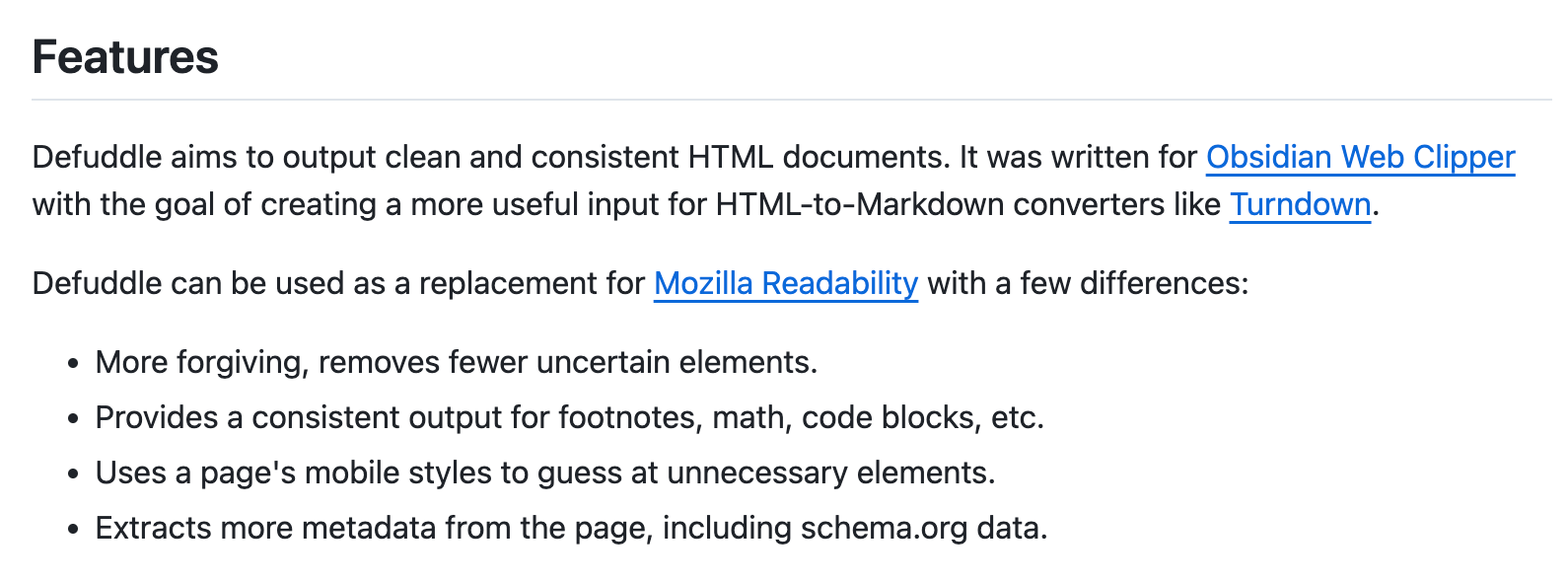Click the "Extracts more metadata" bullet text
1568x582 pixels.
[x=571, y=528]
